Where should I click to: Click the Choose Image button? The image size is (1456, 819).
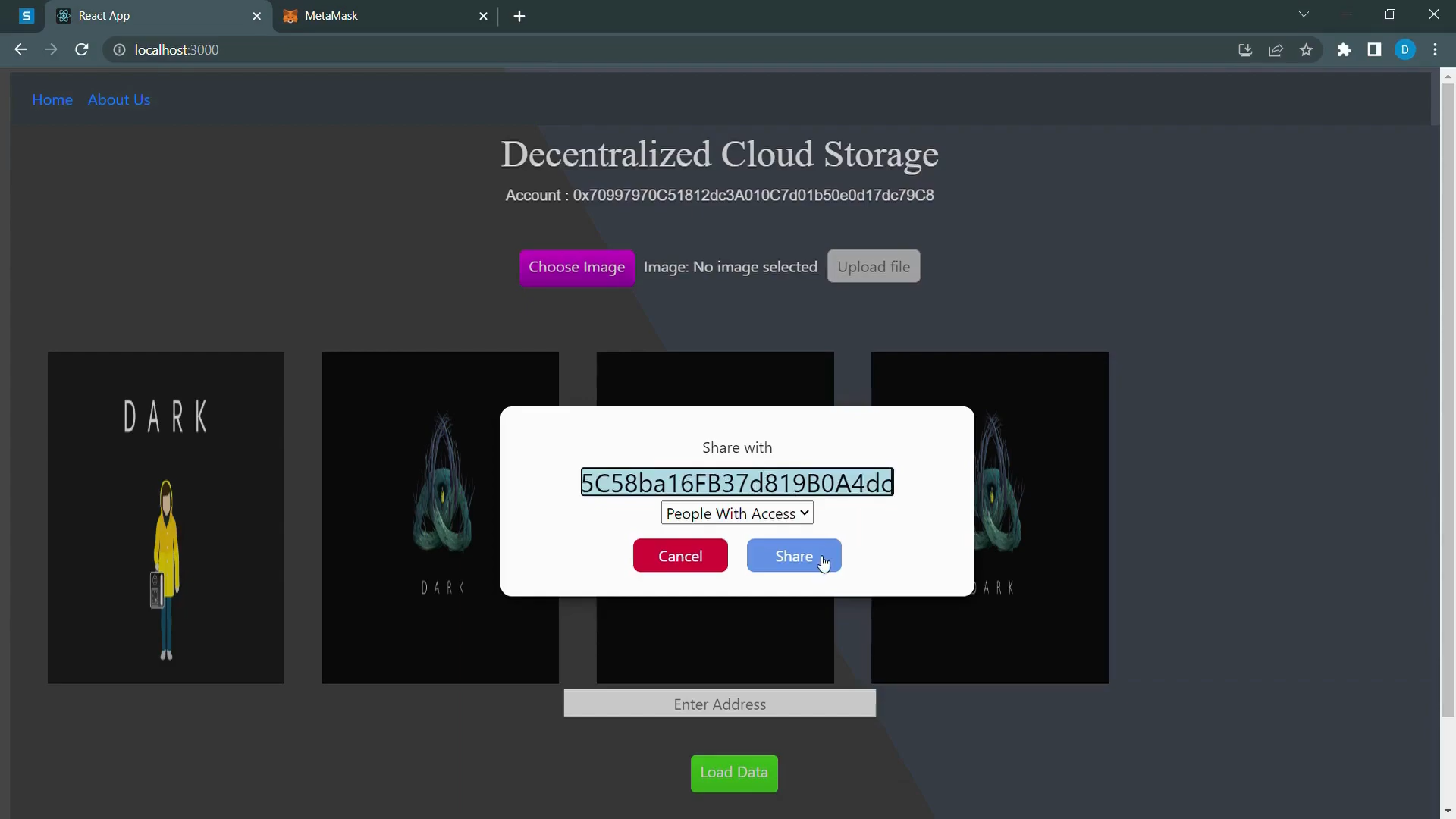point(577,267)
